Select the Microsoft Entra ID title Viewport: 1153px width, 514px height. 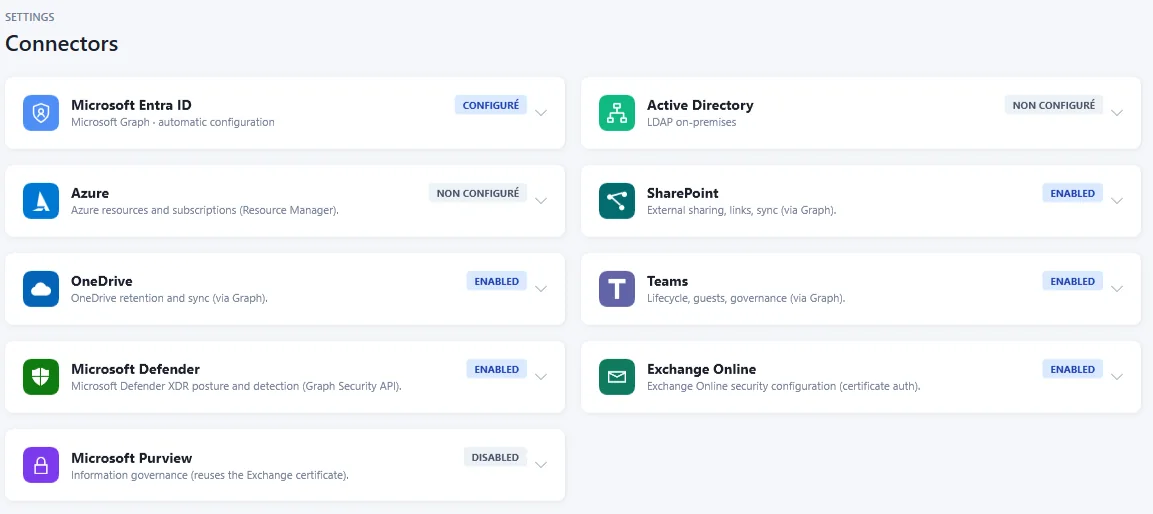(131, 105)
